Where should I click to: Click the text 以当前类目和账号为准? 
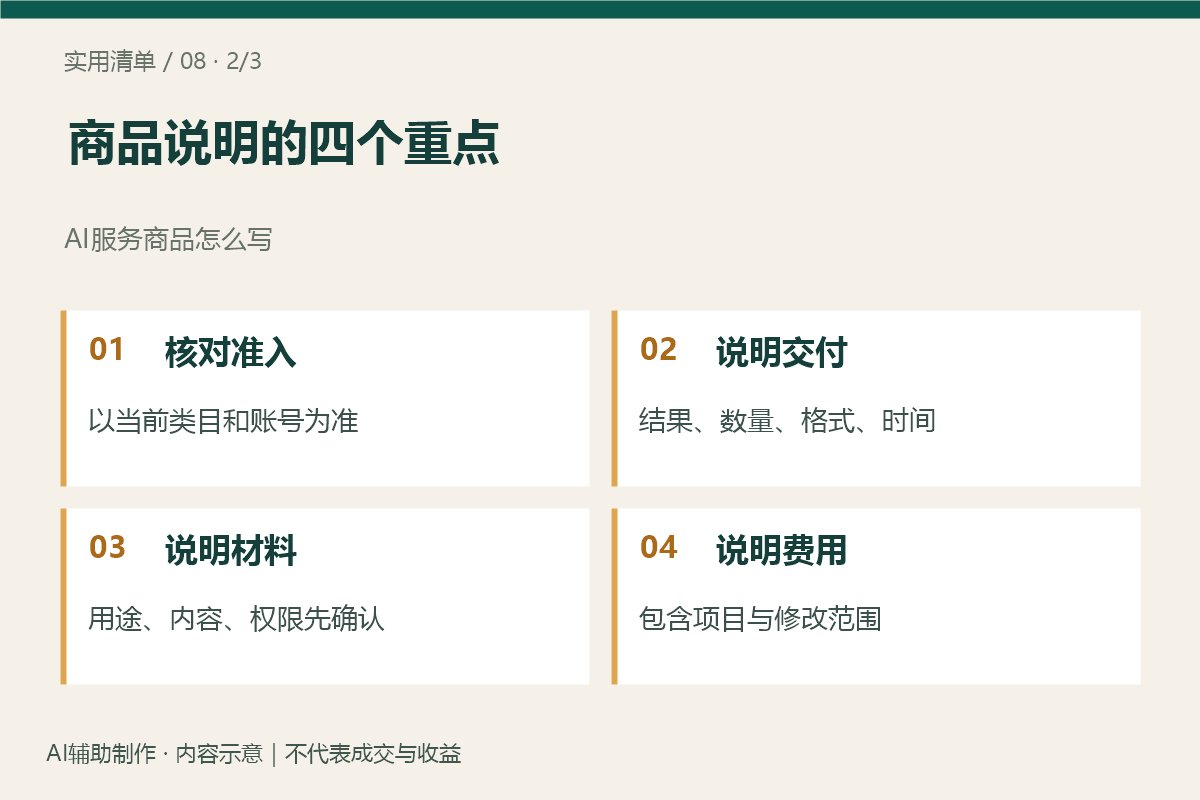click(x=223, y=420)
